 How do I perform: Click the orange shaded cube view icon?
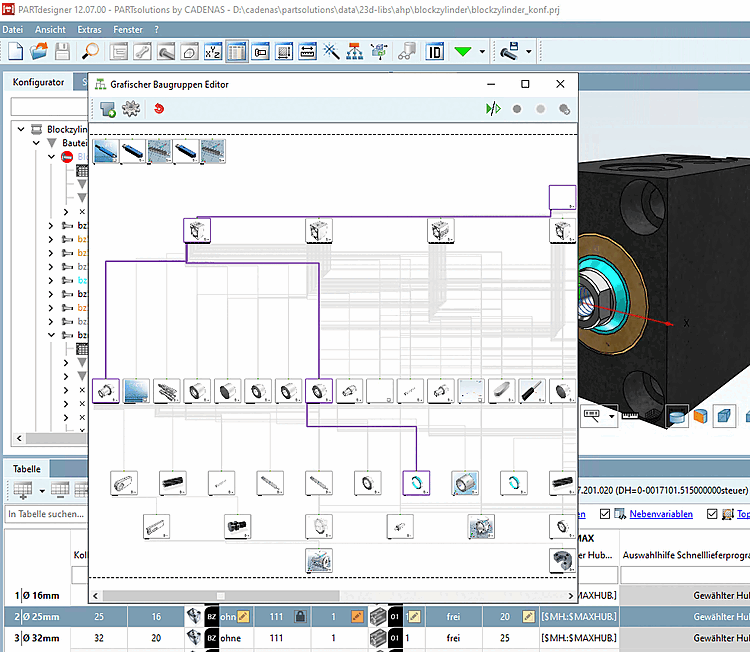point(701,416)
